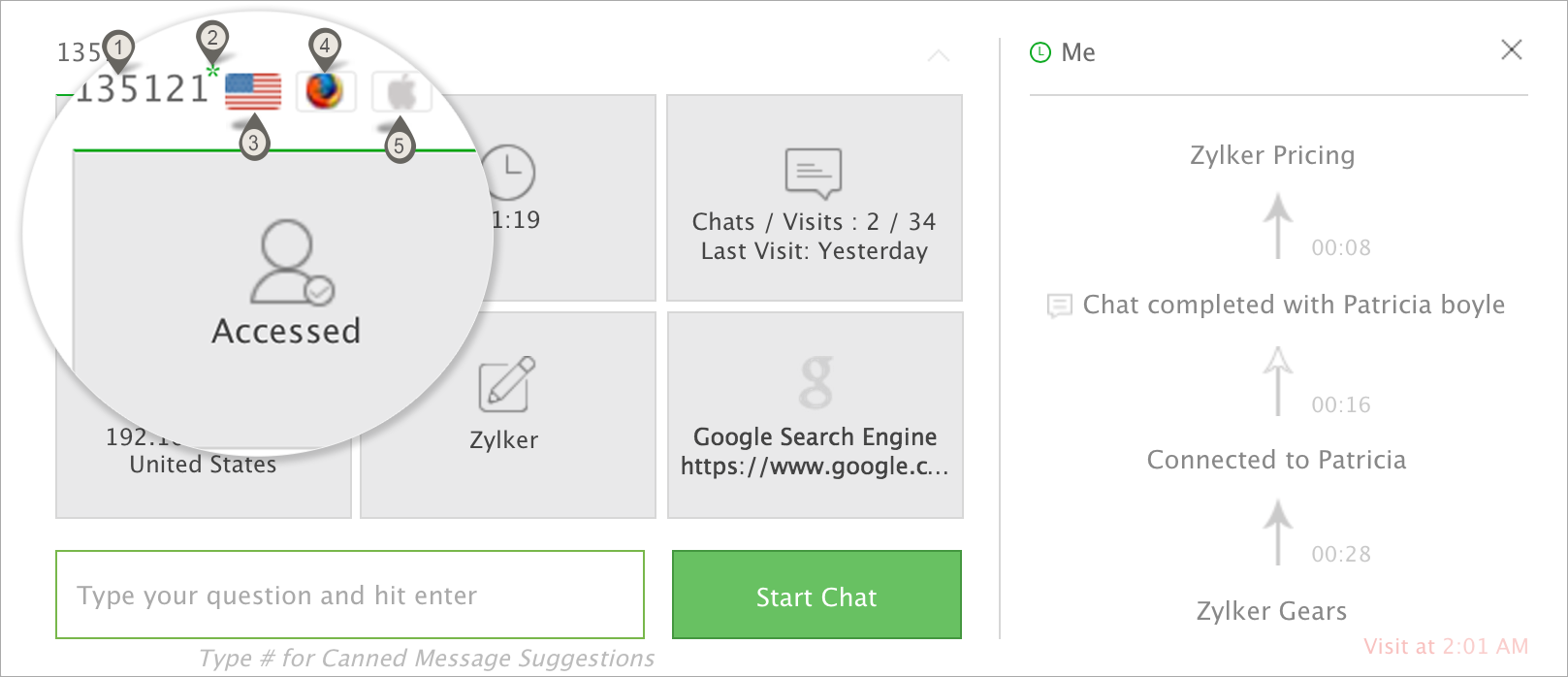Click the Google Search Engine referrer URL
This screenshot has height=677, width=1568.
(815, 466)
